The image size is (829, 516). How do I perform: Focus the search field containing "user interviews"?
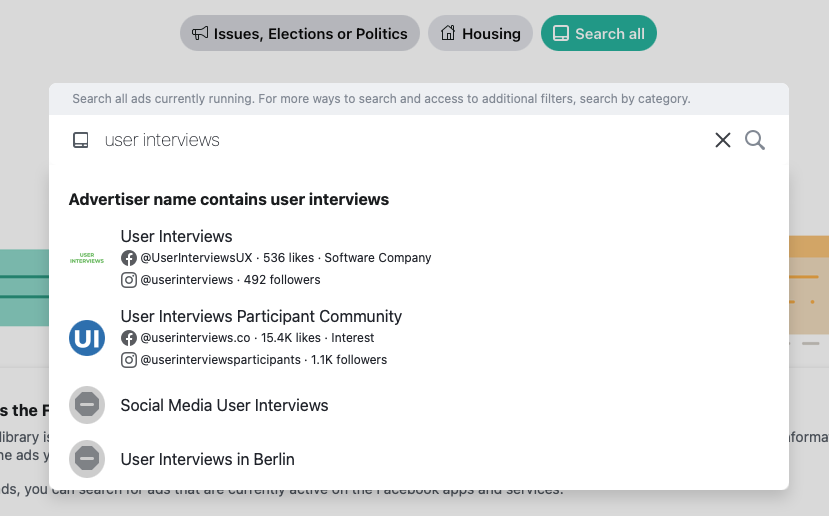click(400, 141)
